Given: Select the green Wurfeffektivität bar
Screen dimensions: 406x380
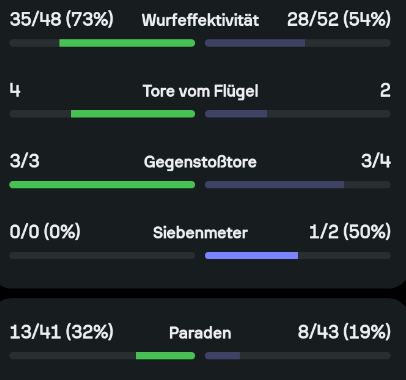Looking at the screenshot, I should point(127,43).
